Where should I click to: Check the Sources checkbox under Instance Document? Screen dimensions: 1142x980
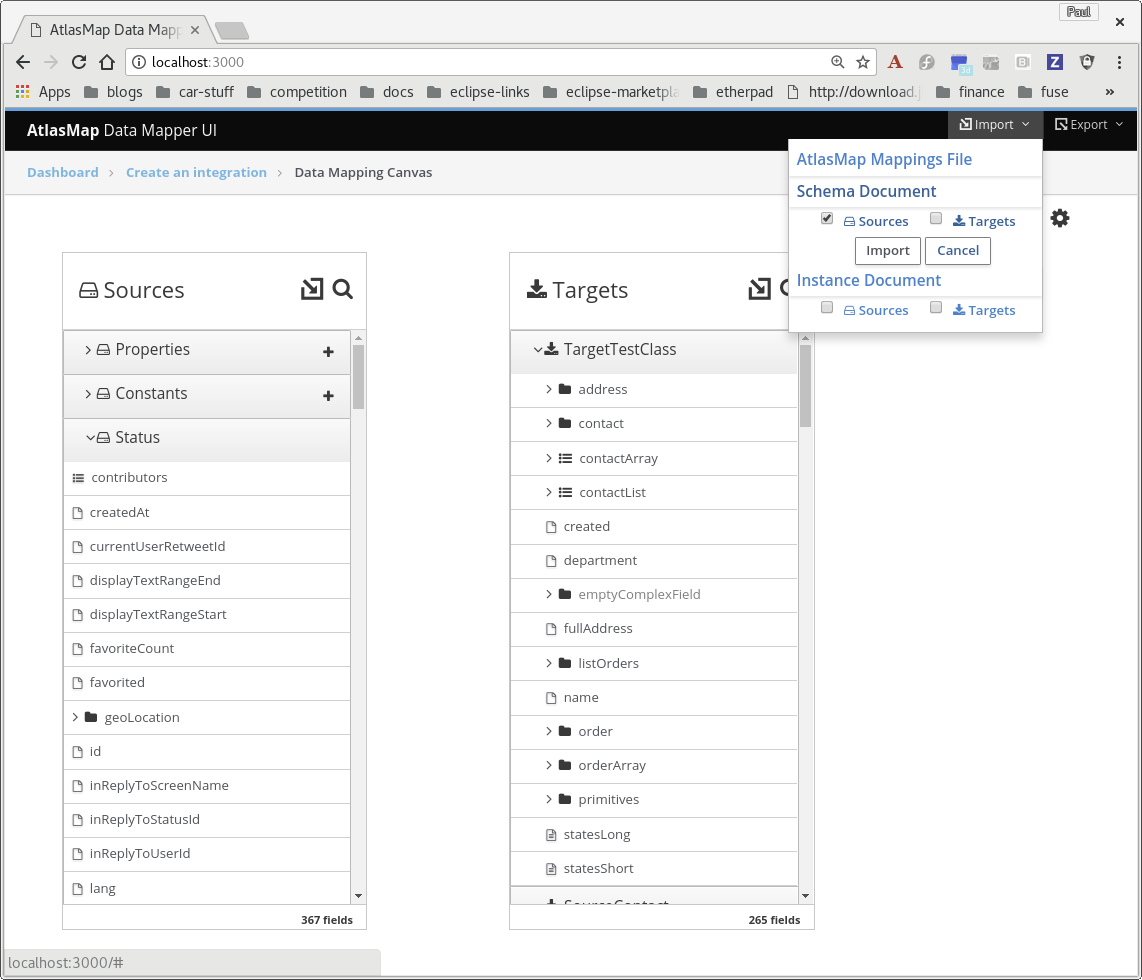827,307
